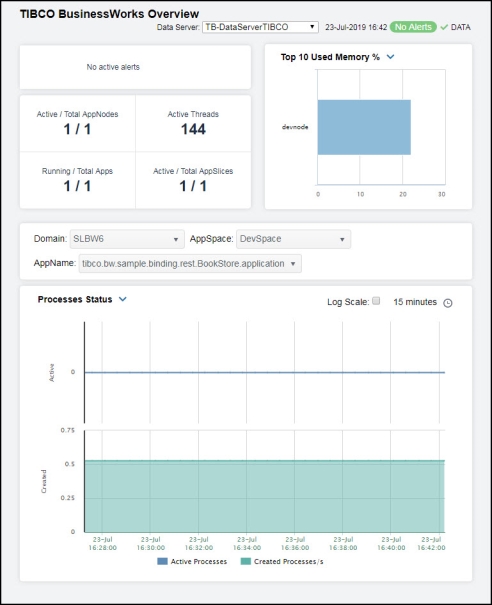Open the AppName BookStore application dropdown
Image resolution: width=492 pixels, height=605 pixels.
click(x=190, y=264)
